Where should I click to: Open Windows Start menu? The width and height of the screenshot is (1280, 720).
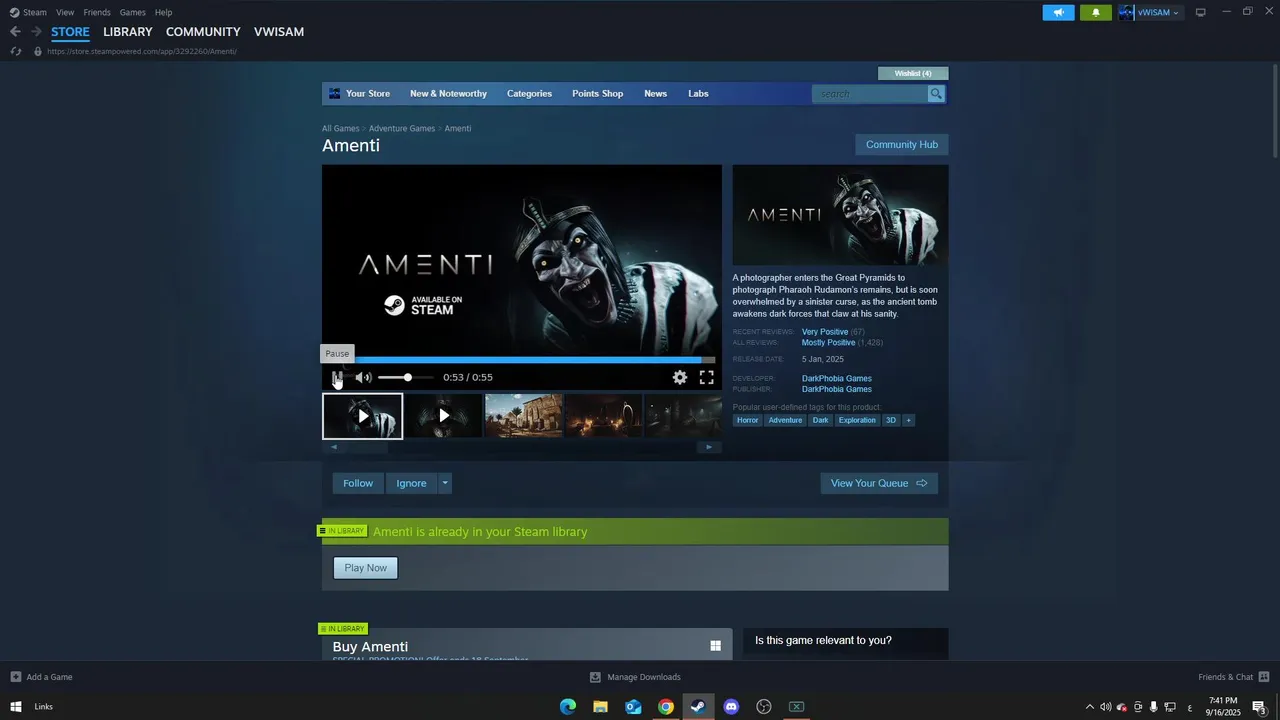pyautogui.click(x=16, y=707)
